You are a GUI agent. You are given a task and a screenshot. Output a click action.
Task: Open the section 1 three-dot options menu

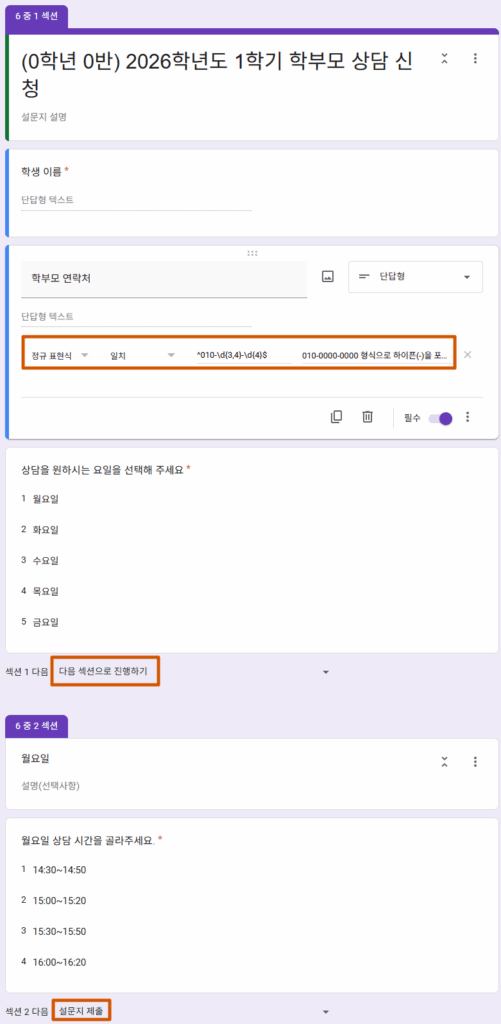(x=475, y=58)
